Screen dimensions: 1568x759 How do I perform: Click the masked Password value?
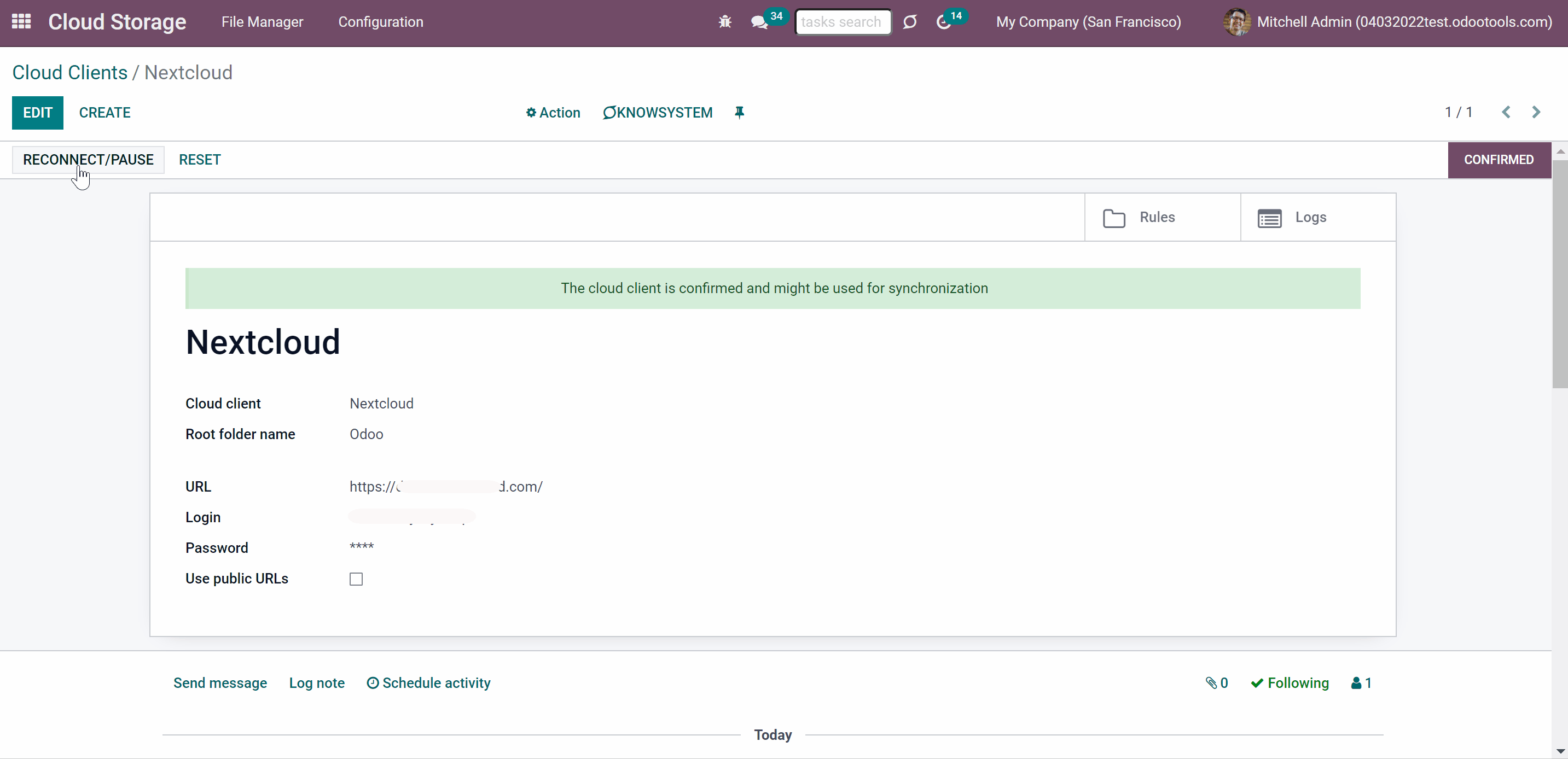(x=362, y=547)
